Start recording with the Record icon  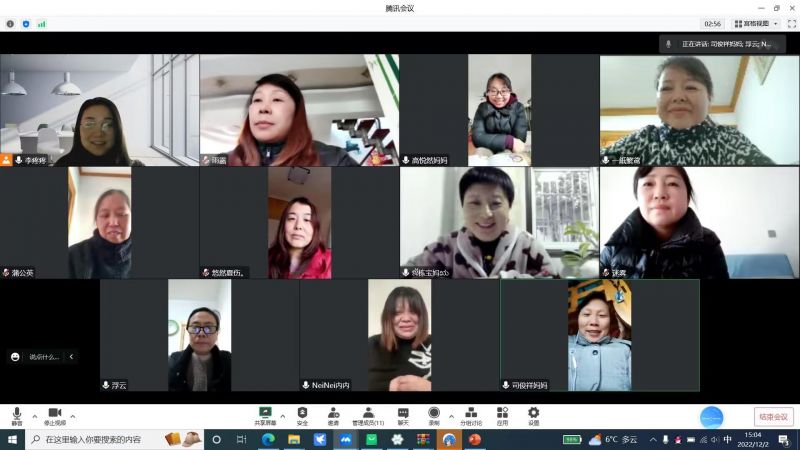click(x=434, y=414)
